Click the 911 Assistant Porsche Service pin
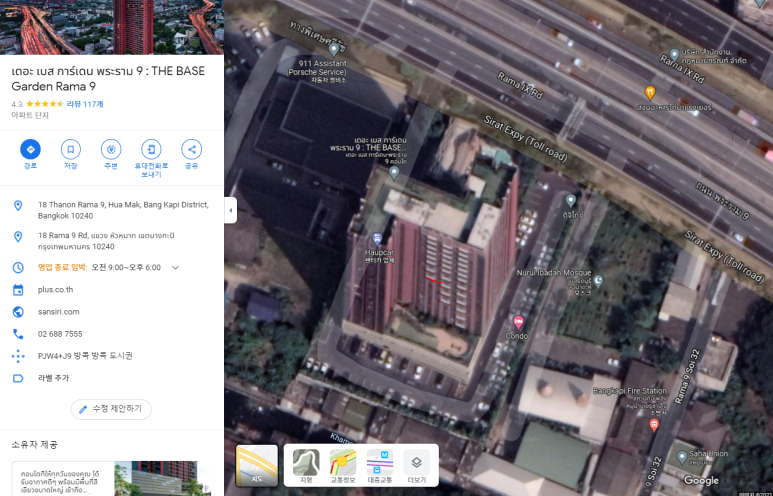 pos(334,49)
